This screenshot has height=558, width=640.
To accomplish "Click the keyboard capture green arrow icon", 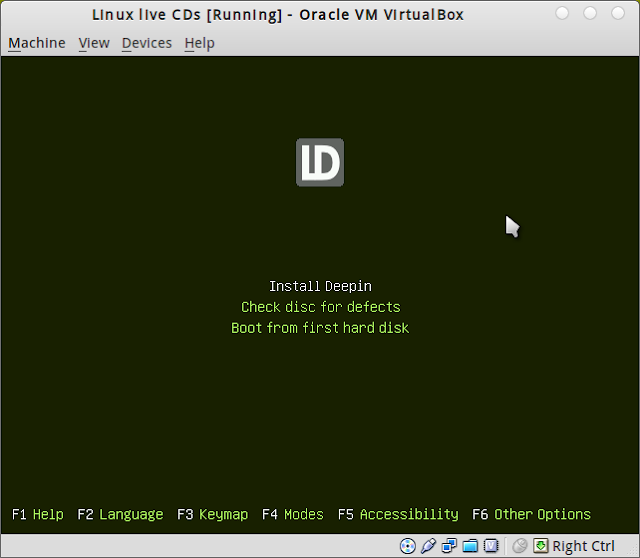I will pyautogui.click(x=540, y=546).
